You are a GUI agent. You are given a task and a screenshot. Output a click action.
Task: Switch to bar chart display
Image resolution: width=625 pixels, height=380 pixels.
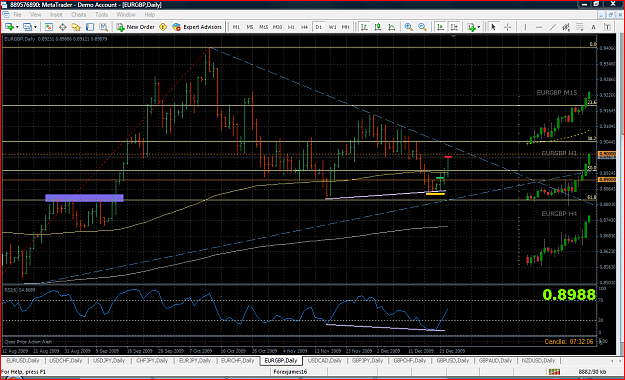tap(364, 27)
